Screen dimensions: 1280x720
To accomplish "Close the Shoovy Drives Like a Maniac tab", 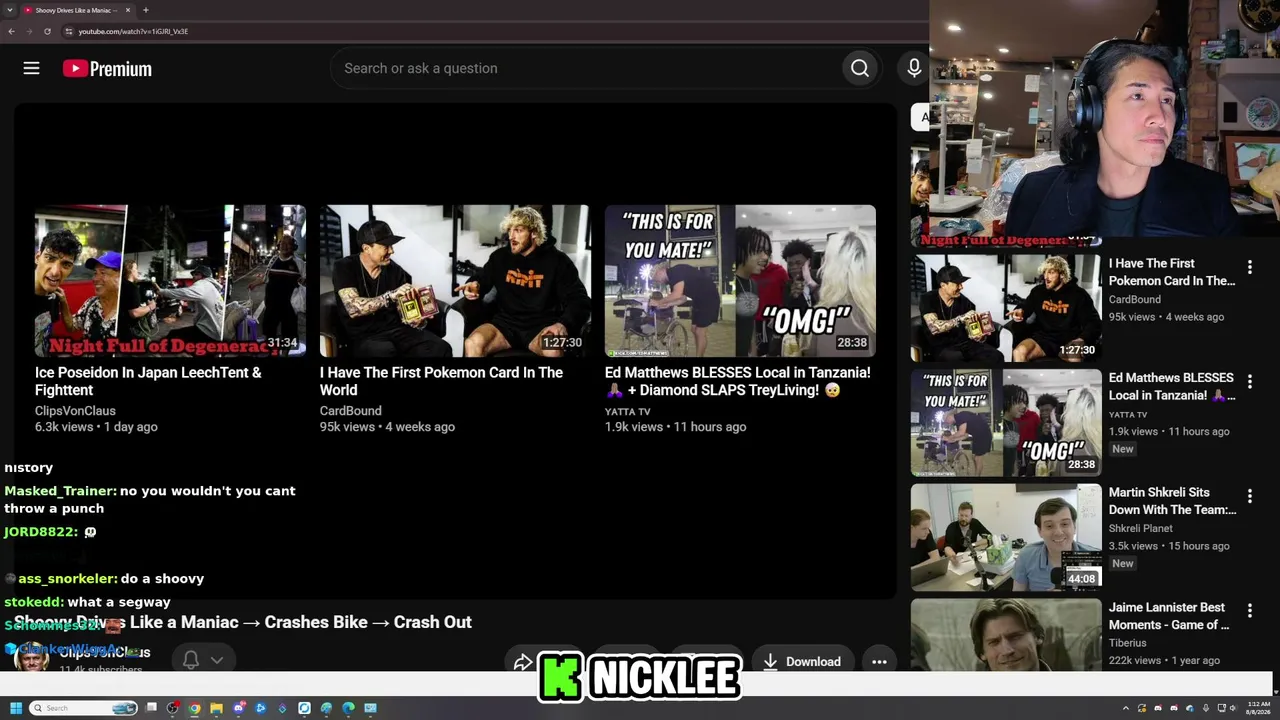I will click(128, 10).
